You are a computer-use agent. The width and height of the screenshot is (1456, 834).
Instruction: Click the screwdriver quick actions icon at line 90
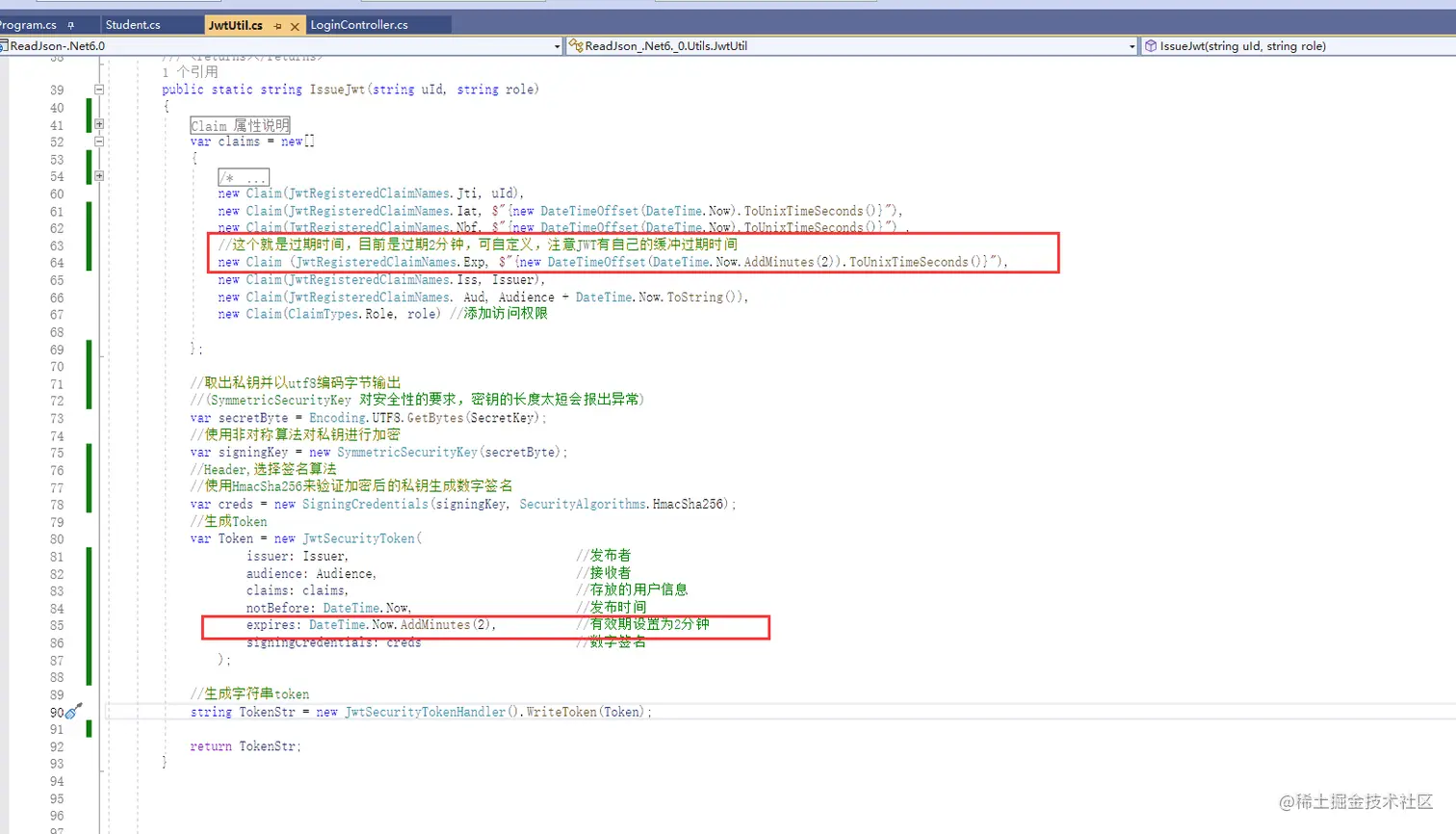point(73,712)
